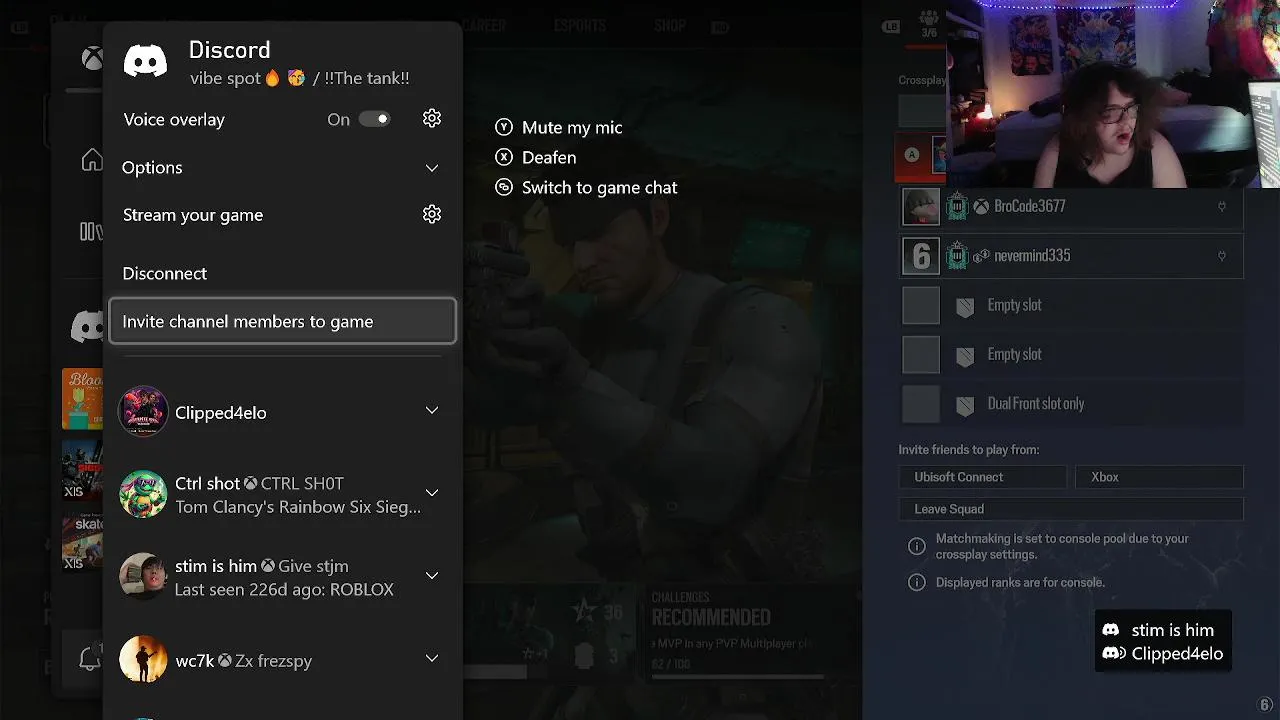Image resolution: width=1280 pixels, height=720 pixels.
Task: Click 'Last seen 226d ago: ROBLOX' status text
Action: pos(284,590)
